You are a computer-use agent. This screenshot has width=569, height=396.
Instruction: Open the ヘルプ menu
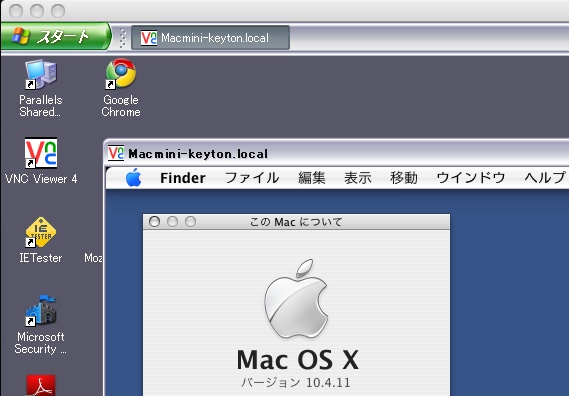pyautogui.click(x=545, y=178)
